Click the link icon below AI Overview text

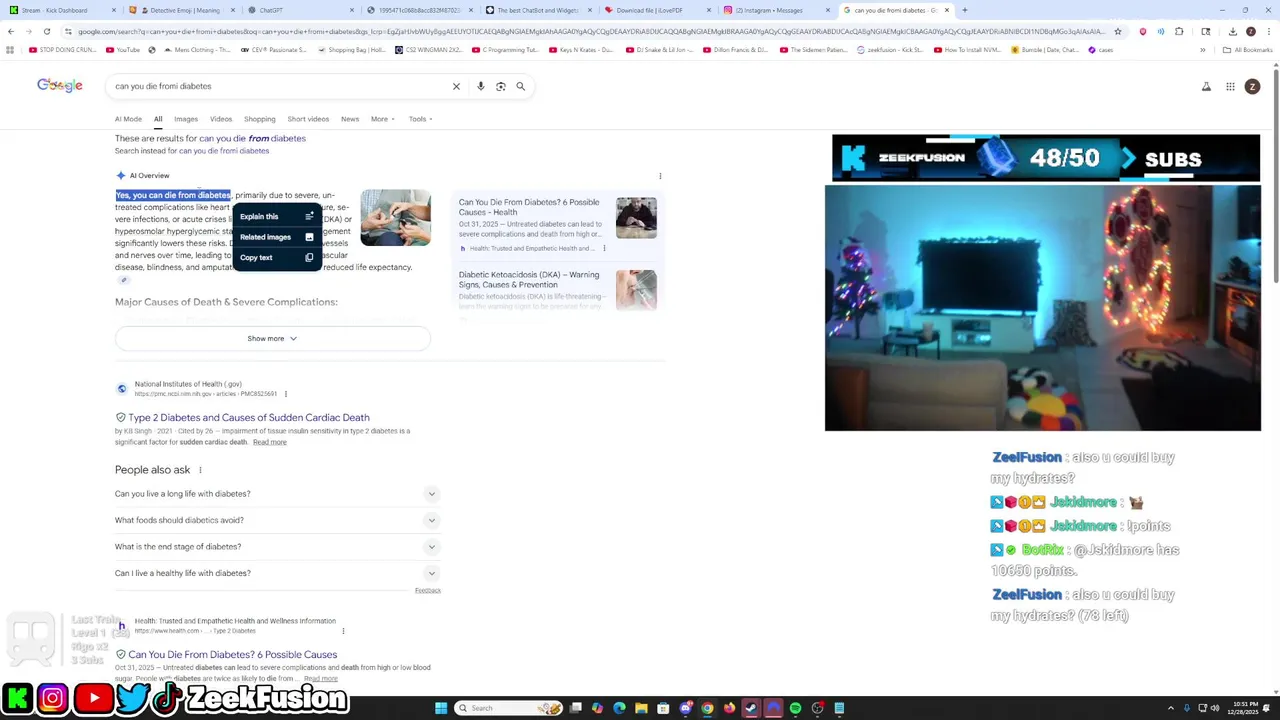click(124, 280)
